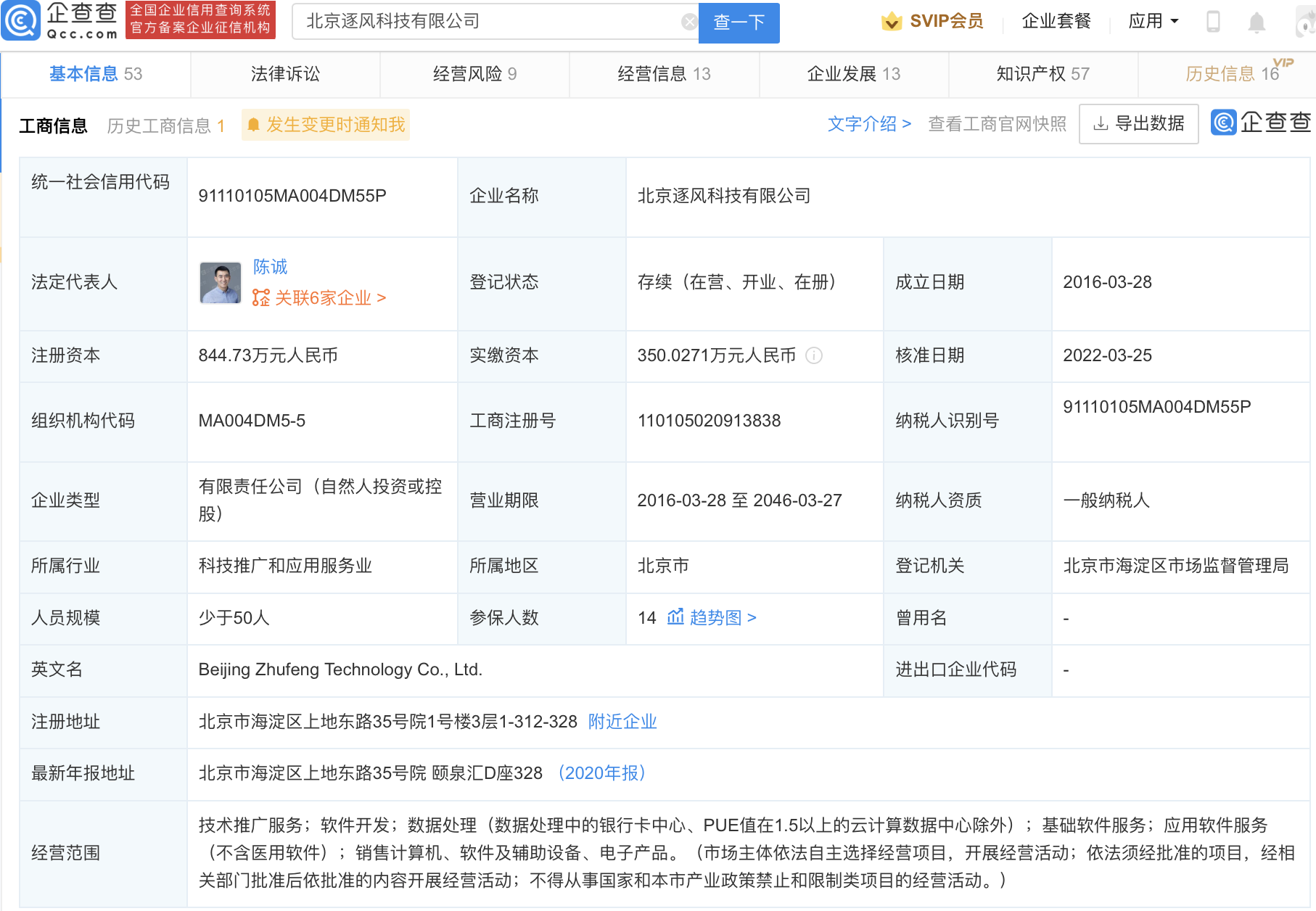Switch to the 法律诉讼 tab

pos(285,74)
